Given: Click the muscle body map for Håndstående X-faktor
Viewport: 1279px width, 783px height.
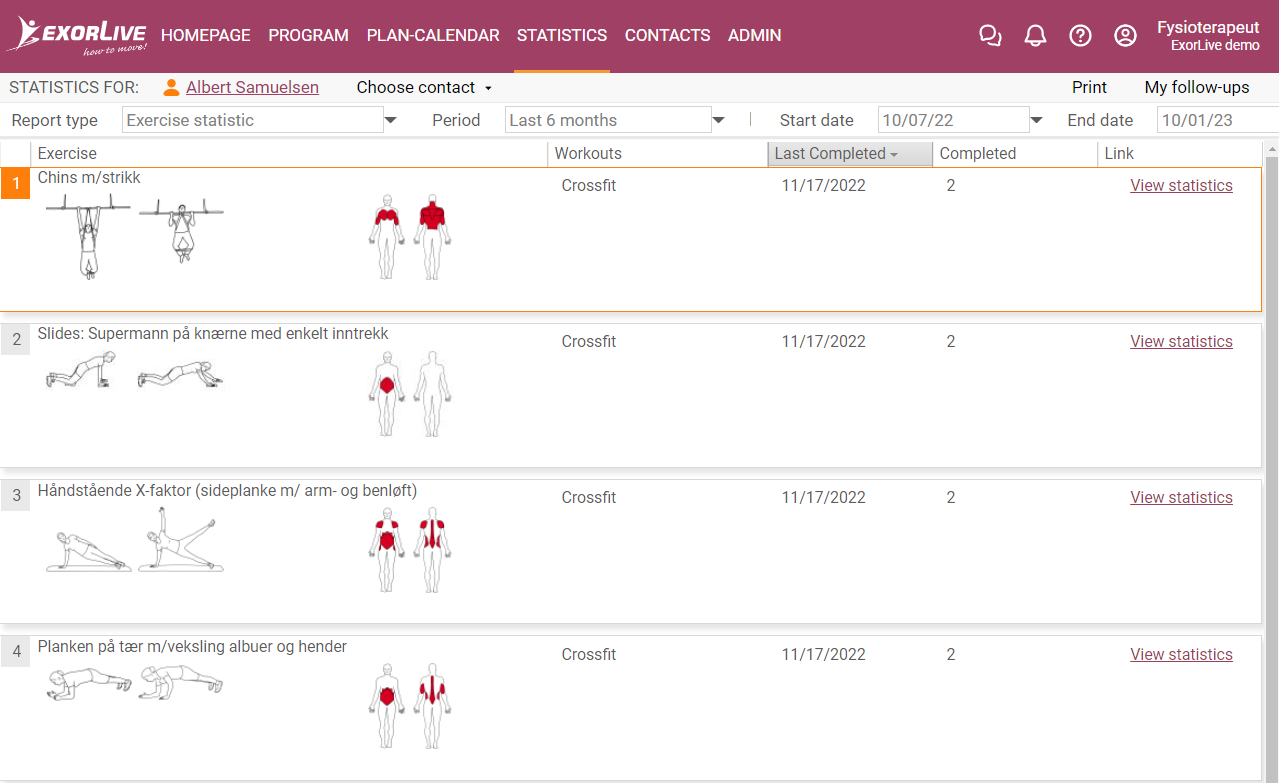Looking at the screenshot, I should [410, 549].
